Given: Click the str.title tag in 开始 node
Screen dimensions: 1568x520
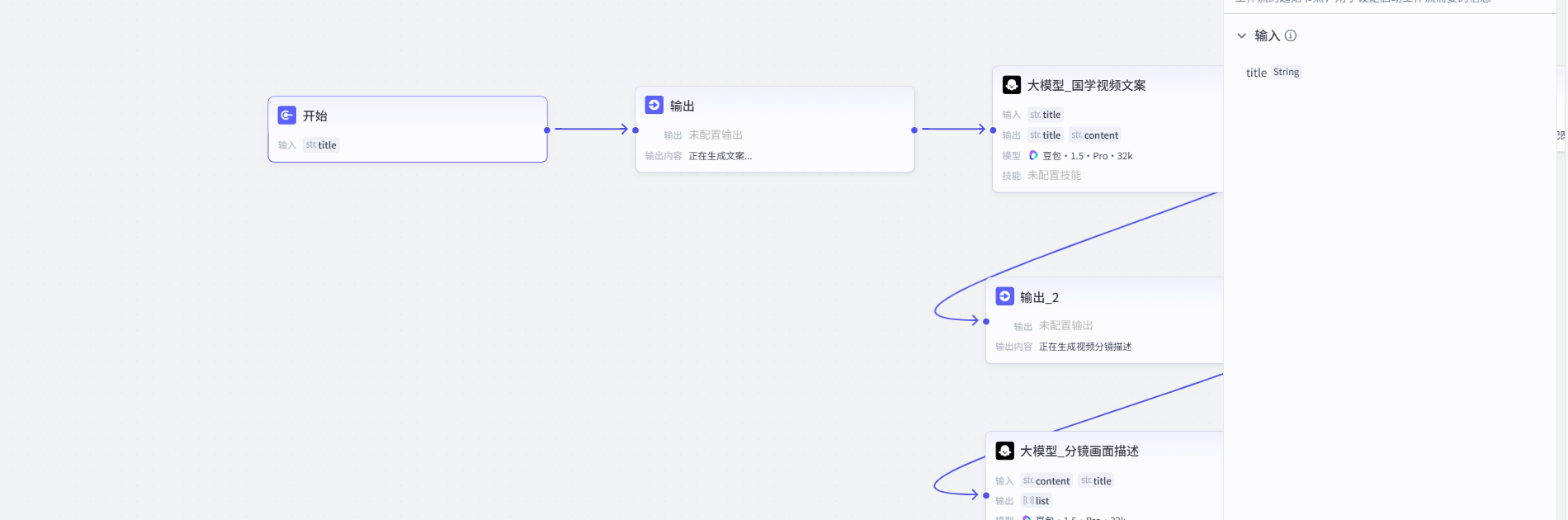Looking at the screenshot, I should (321, 145).
